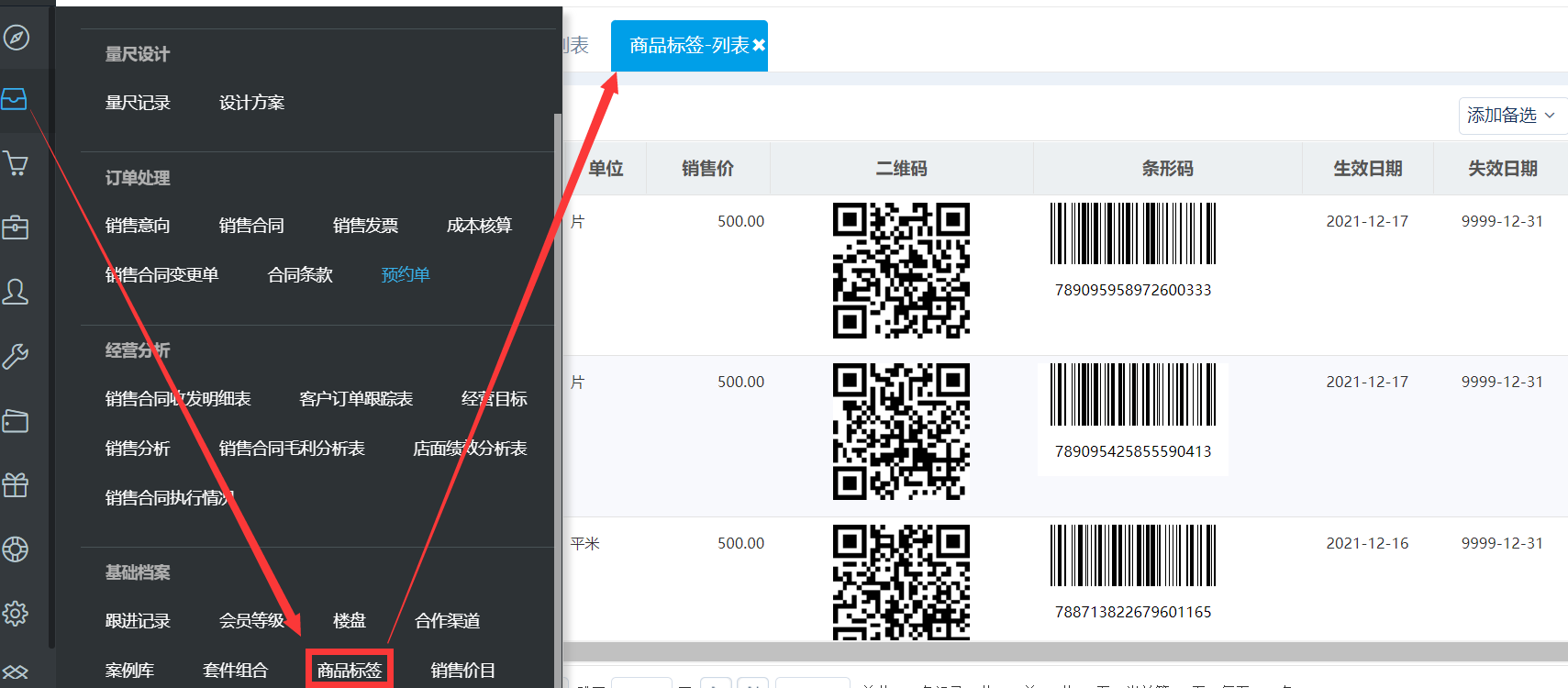
Task: Click the wallet icon in the sidebar
Action: click(x=16, y=420)
